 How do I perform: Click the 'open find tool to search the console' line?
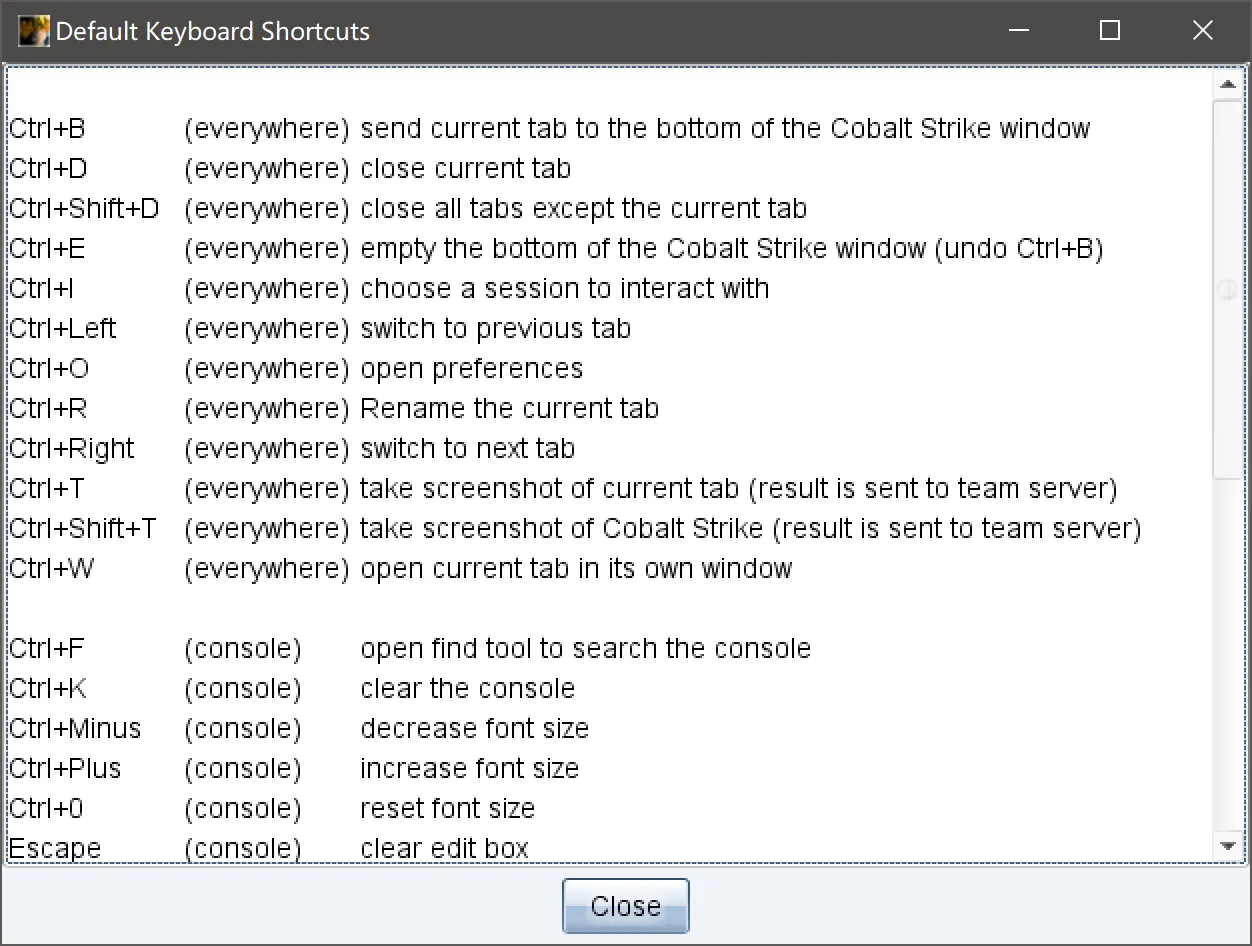[585, 649]
